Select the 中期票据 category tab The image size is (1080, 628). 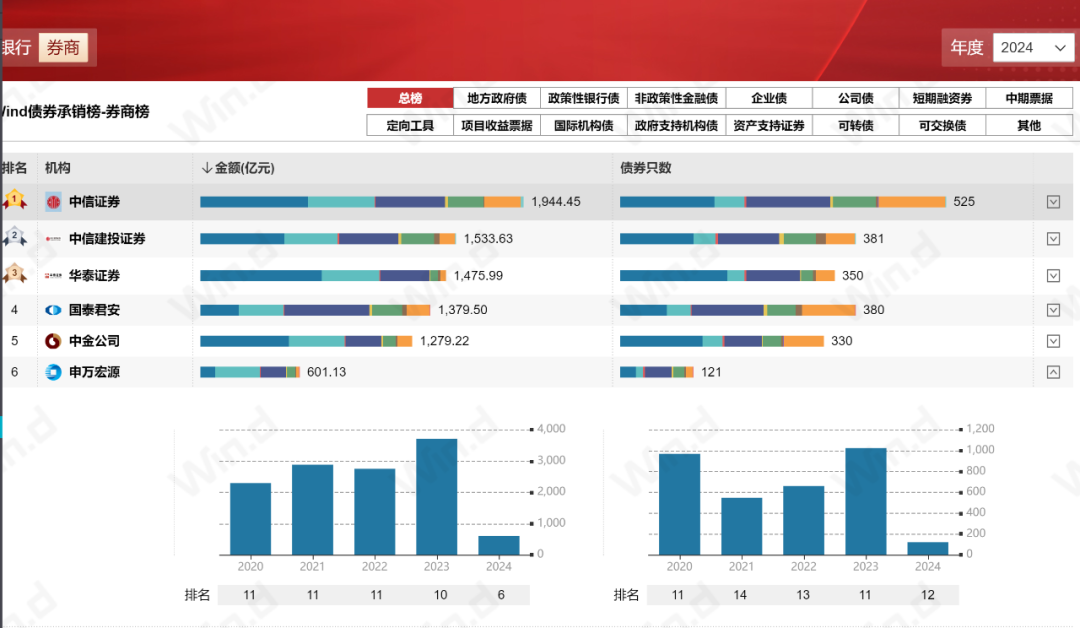pos(1029,98)
